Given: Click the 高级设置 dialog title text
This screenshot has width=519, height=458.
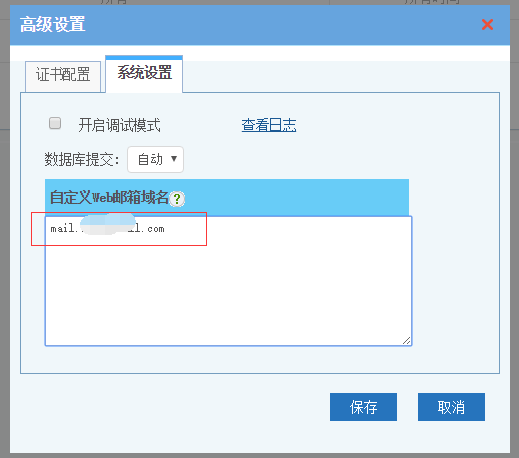Looking at the screenshot, I should tap(53, 24).
